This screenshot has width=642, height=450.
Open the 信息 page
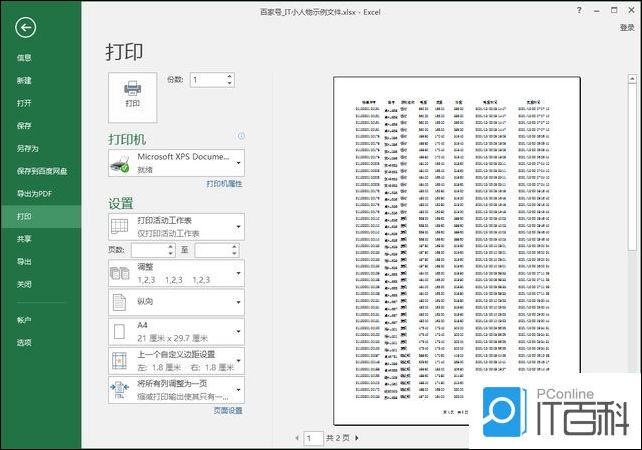tap(24, 58)
